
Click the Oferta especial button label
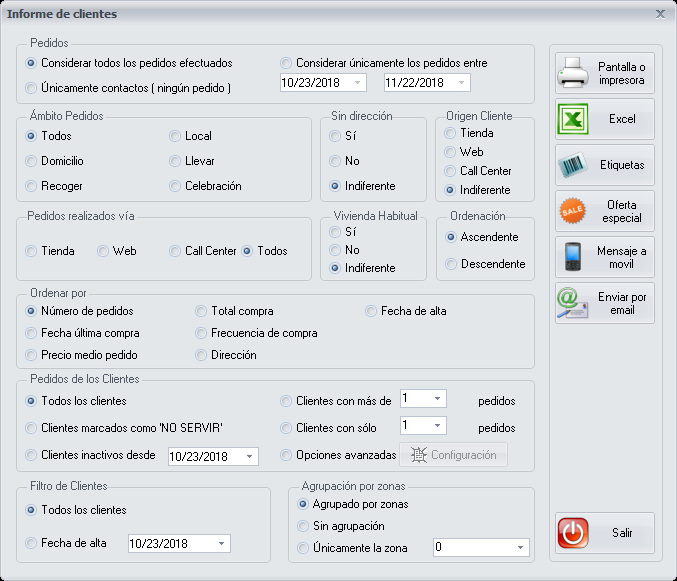tap(622, 211)
